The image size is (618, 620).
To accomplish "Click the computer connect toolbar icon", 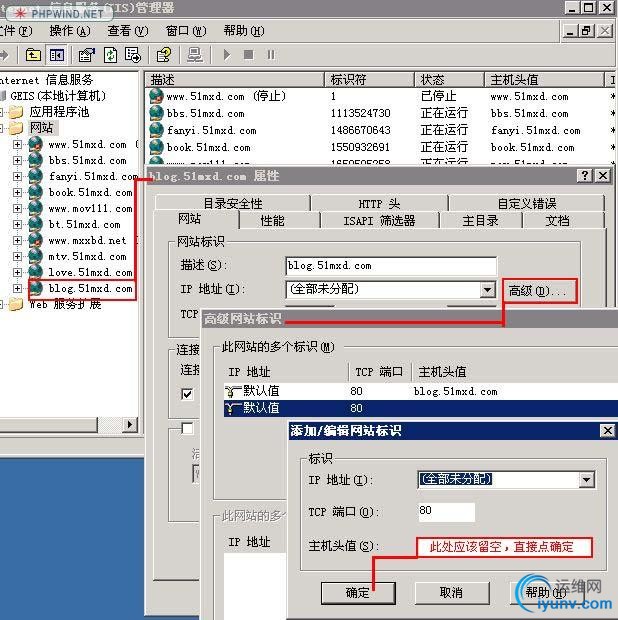I will (x=195, y=55).
